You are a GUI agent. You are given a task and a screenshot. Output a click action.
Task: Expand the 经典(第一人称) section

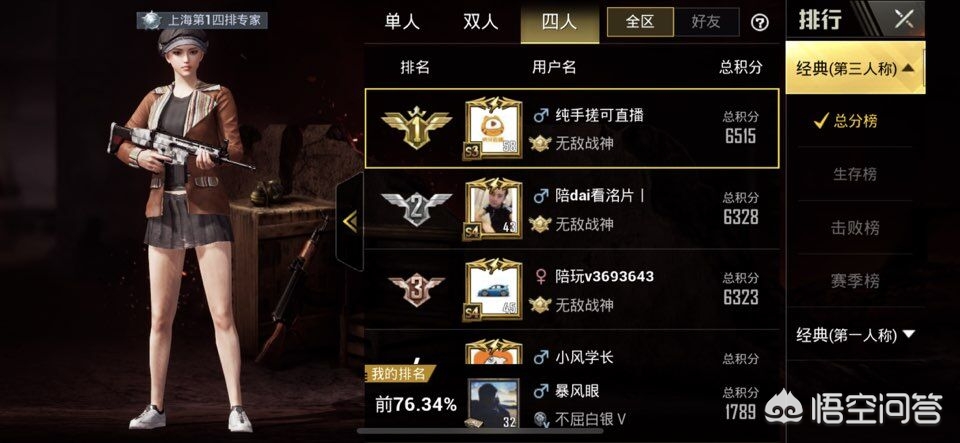tap(855, 335)
